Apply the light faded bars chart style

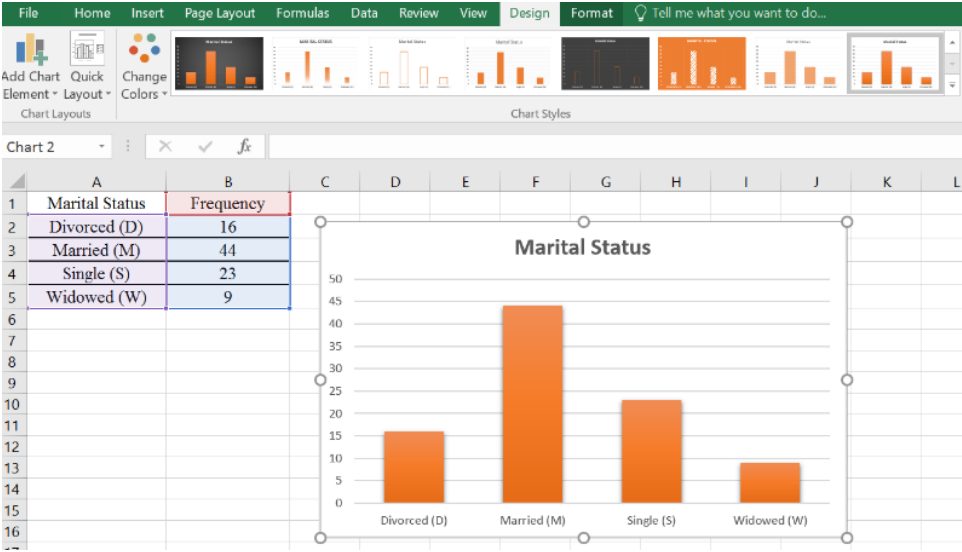click(x=798, y=63)
